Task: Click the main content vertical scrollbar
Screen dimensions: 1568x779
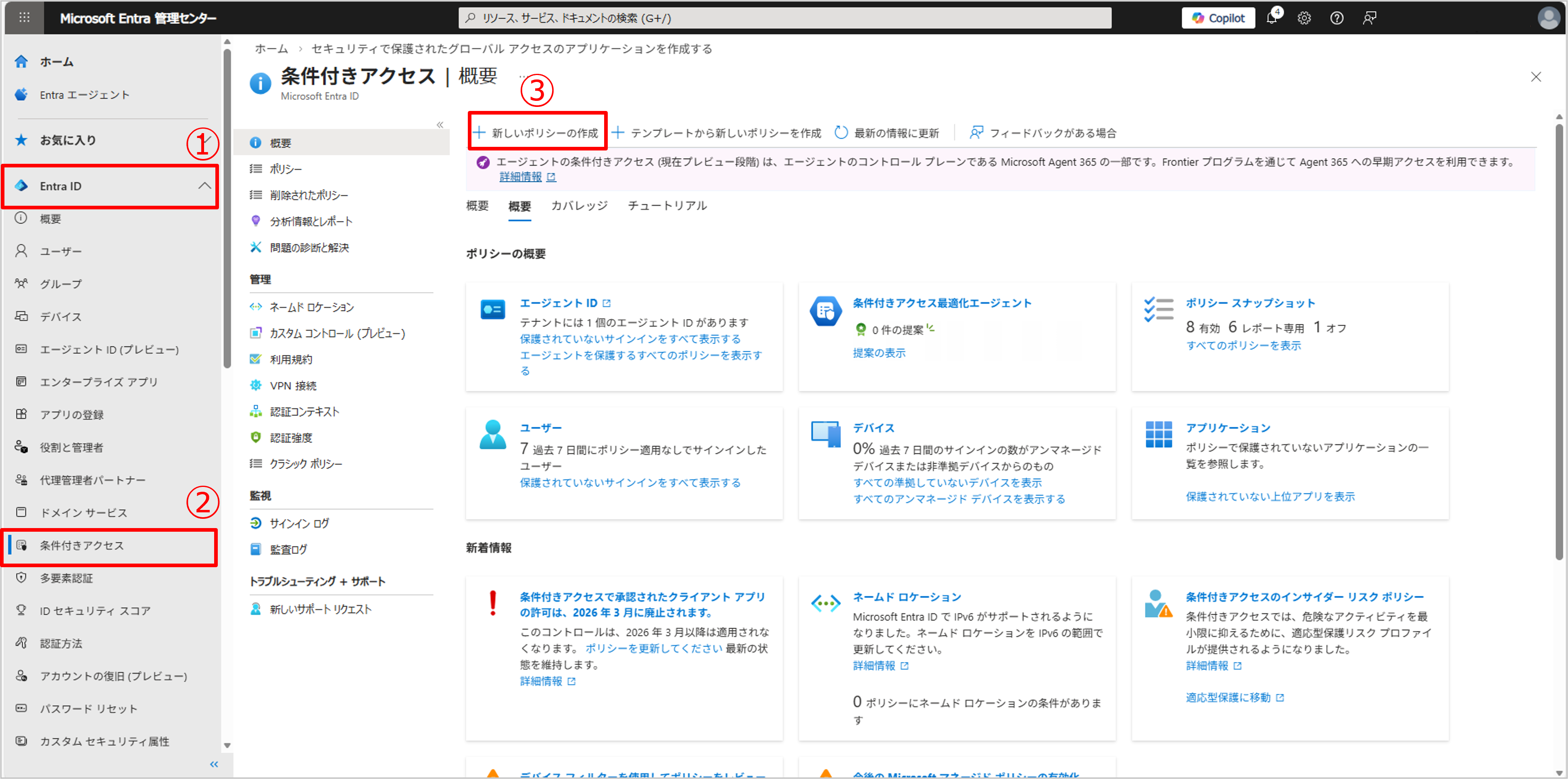Action: (1558, 341)
